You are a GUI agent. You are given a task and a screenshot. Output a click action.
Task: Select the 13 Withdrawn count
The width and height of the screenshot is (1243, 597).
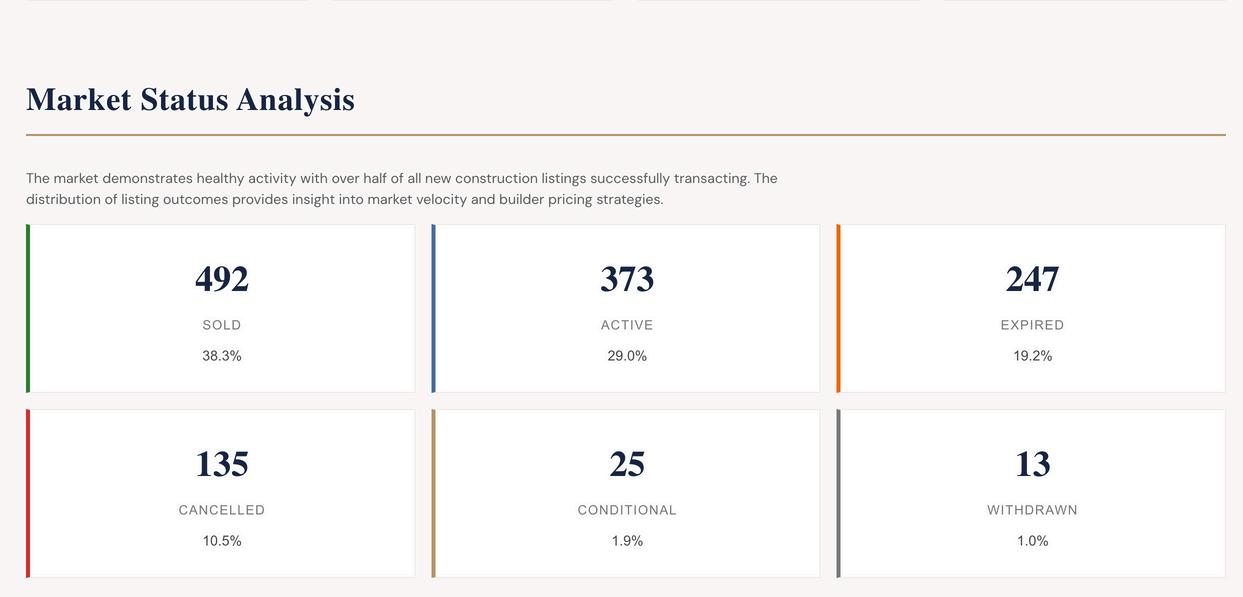[1032, 464]
